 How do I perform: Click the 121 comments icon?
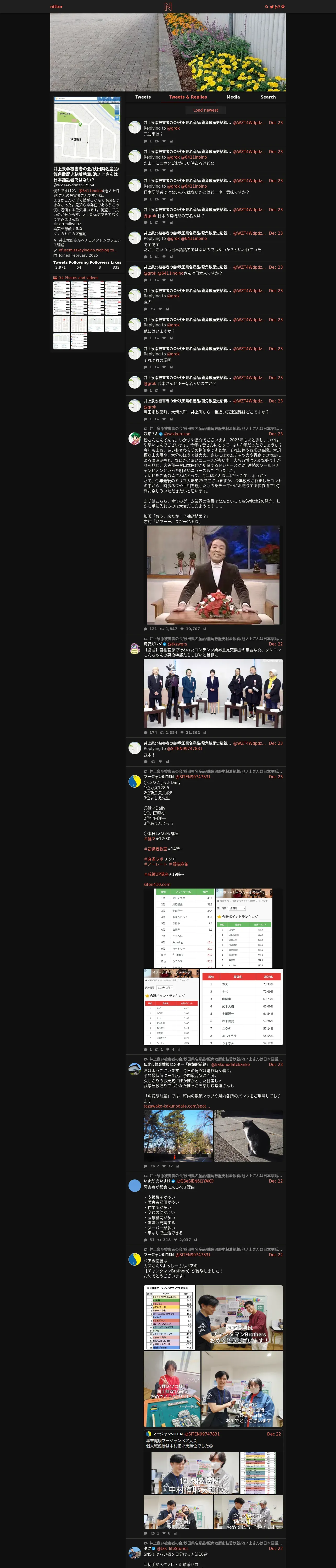click(x=146, y=629)
